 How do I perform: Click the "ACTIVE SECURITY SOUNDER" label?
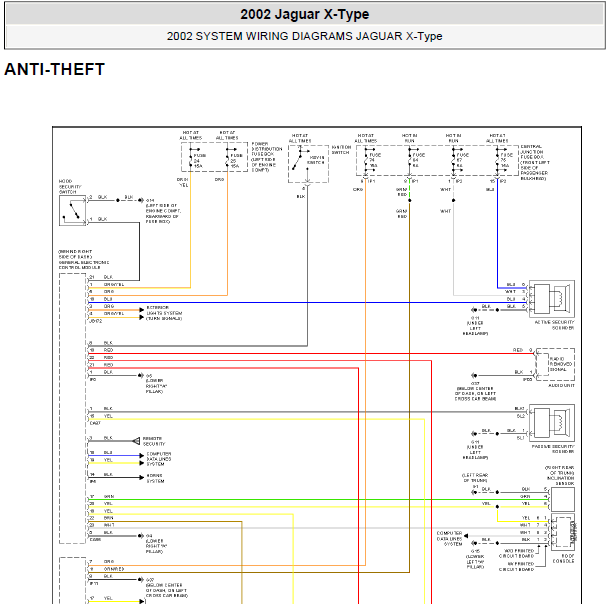(x=554, y=325)
